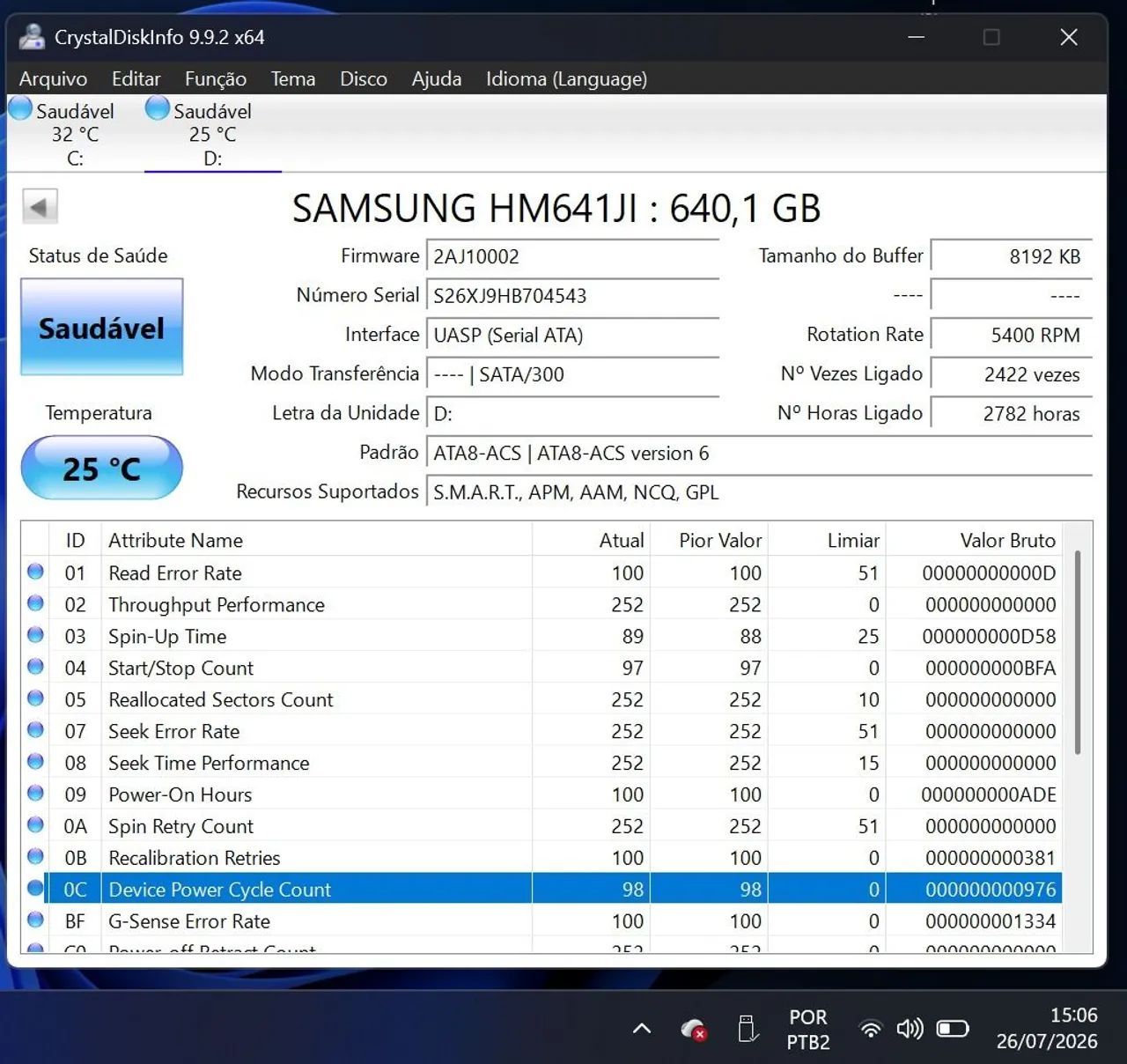Click the status dot for Spin Retry Count
The width and height of the screenshot is (1127, 1064).
click(x=35, y=825)
